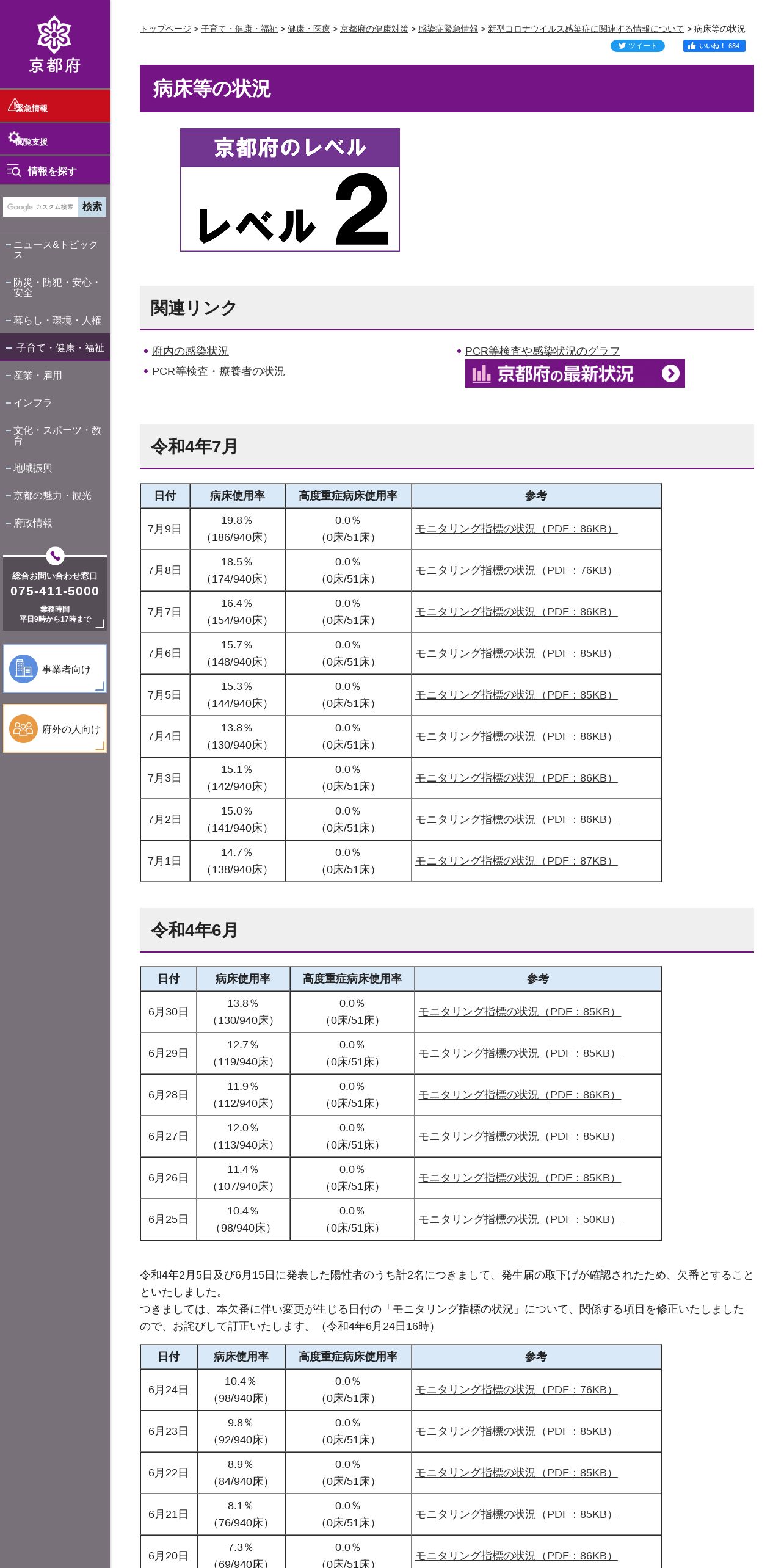The height and width of the screenshot is (1568, 784).
Task: Select the 13.8% (130/940床) cell for 7月4日
Action: (x=238, y=736)
